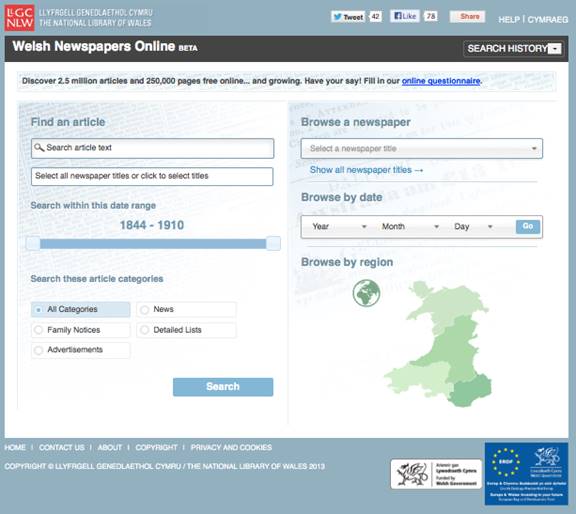This screenshot has height=514, width=576.
Task: Expand the SEARCH HISTORY dropdown arrow
Action: pos(555,48)
